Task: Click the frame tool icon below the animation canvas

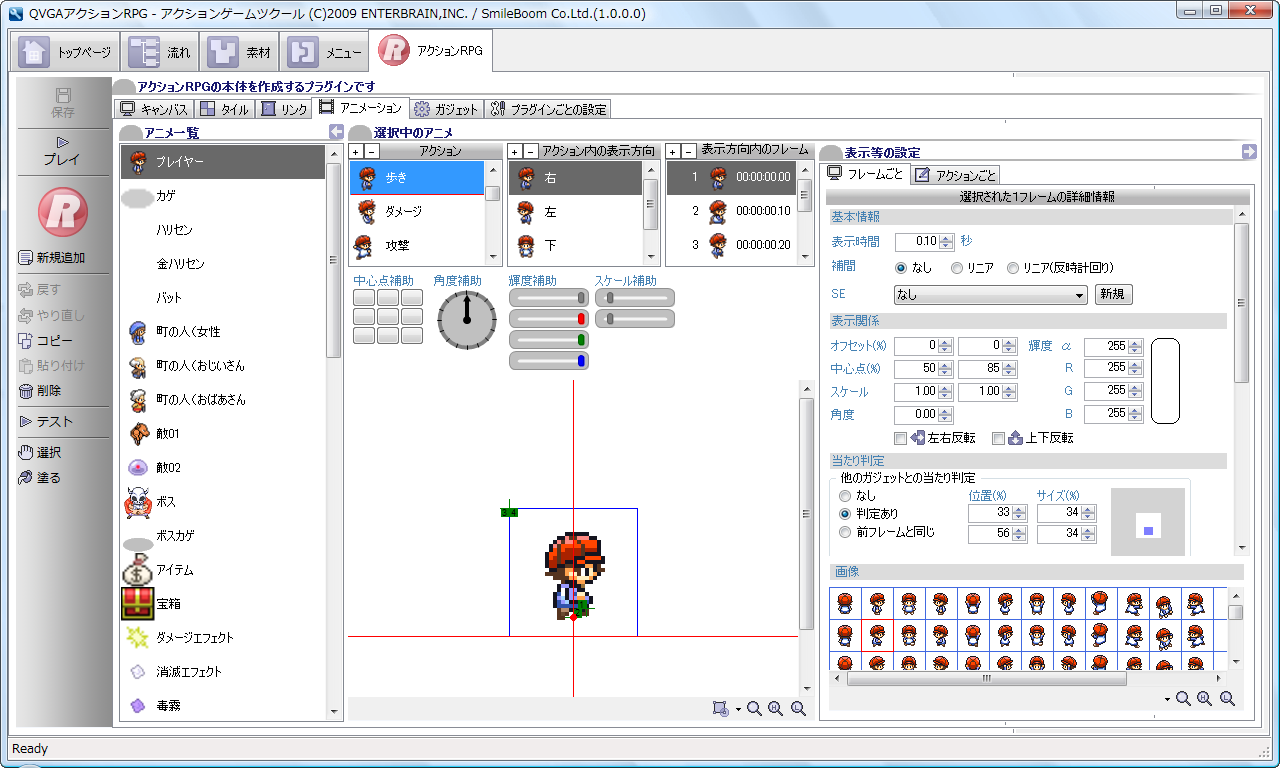Action: tap(721, 708)
